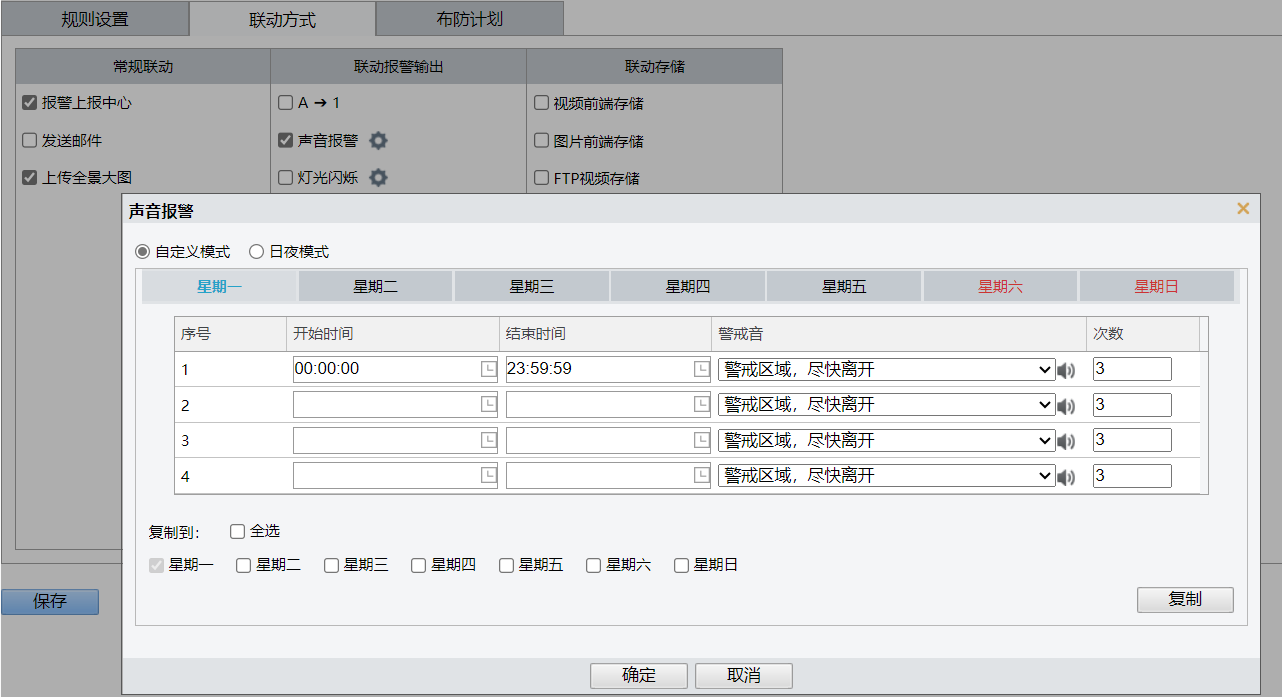Image resolution: width=1282 pixels, height=697 pixels.
Task: Focus row 2 次数 count field
Action: coord(1132,405)
